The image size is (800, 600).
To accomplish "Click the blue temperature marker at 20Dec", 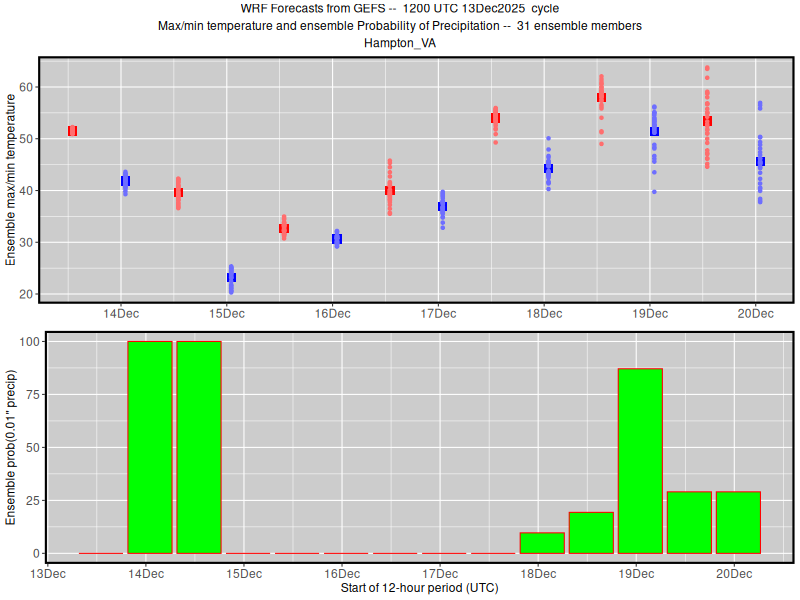I will [760, 161].
